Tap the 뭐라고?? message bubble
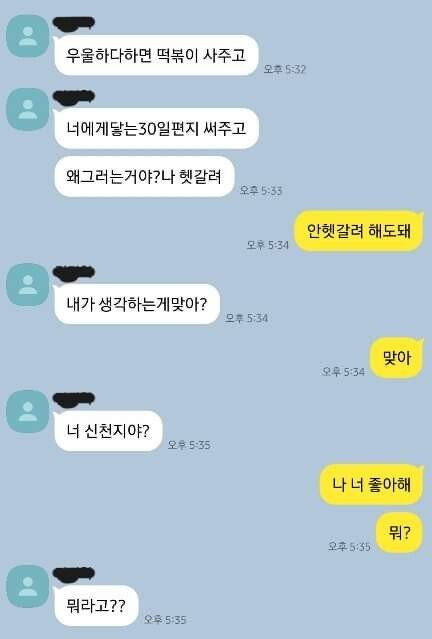 coord(96,606)
